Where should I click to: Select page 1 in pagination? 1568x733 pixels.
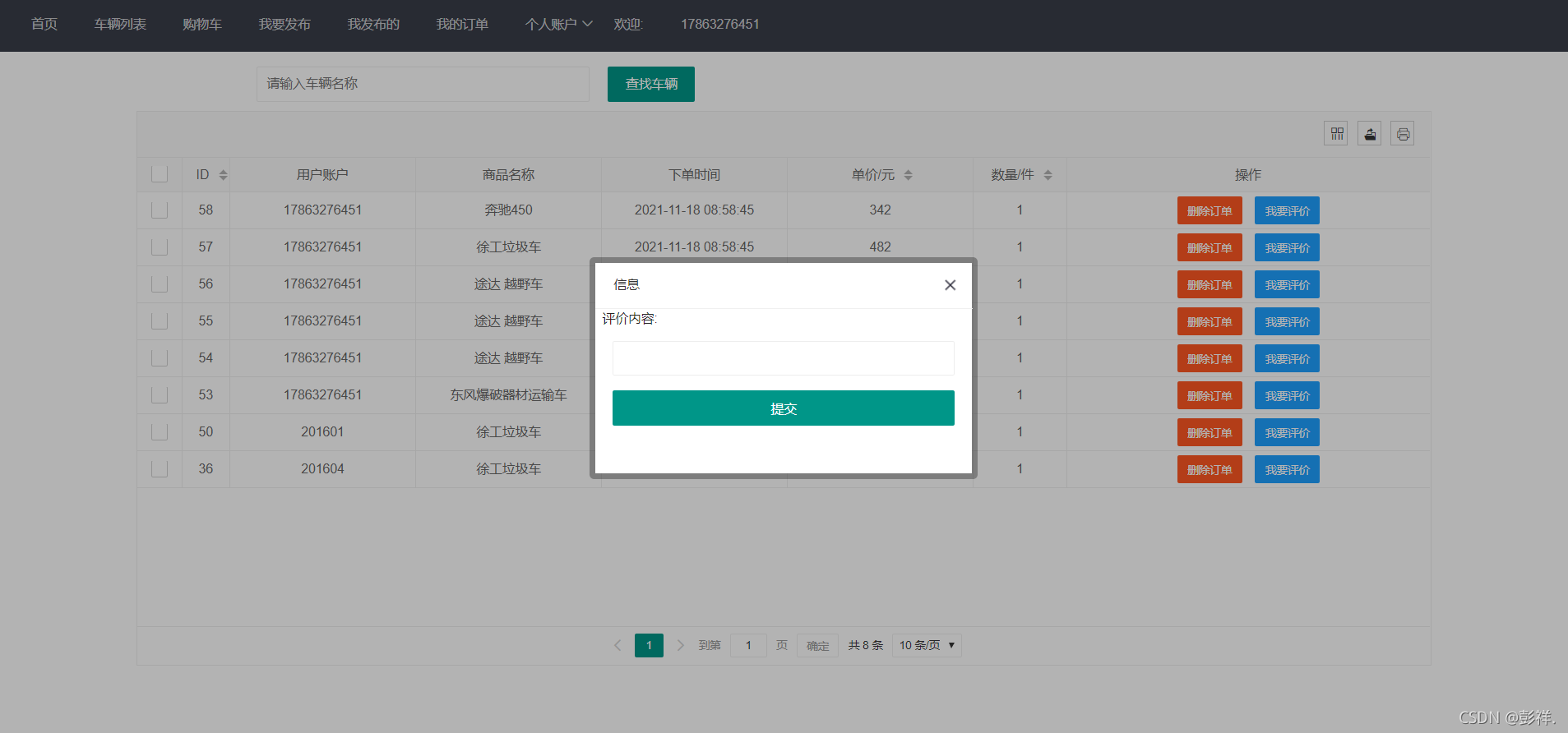point(649,645)
